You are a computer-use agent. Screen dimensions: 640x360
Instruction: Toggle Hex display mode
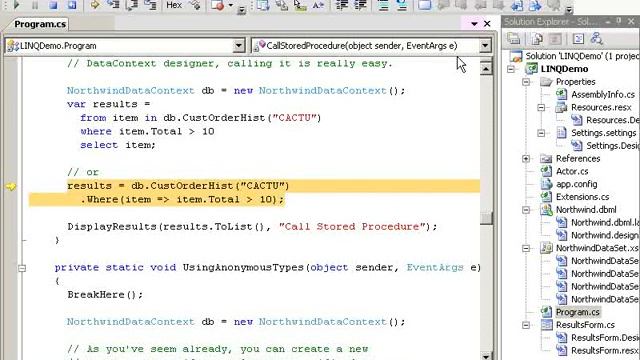point(174,5)
